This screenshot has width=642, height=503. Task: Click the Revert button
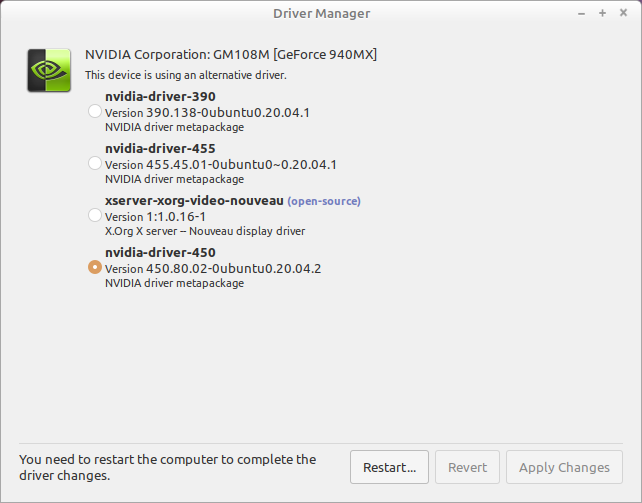467,467
